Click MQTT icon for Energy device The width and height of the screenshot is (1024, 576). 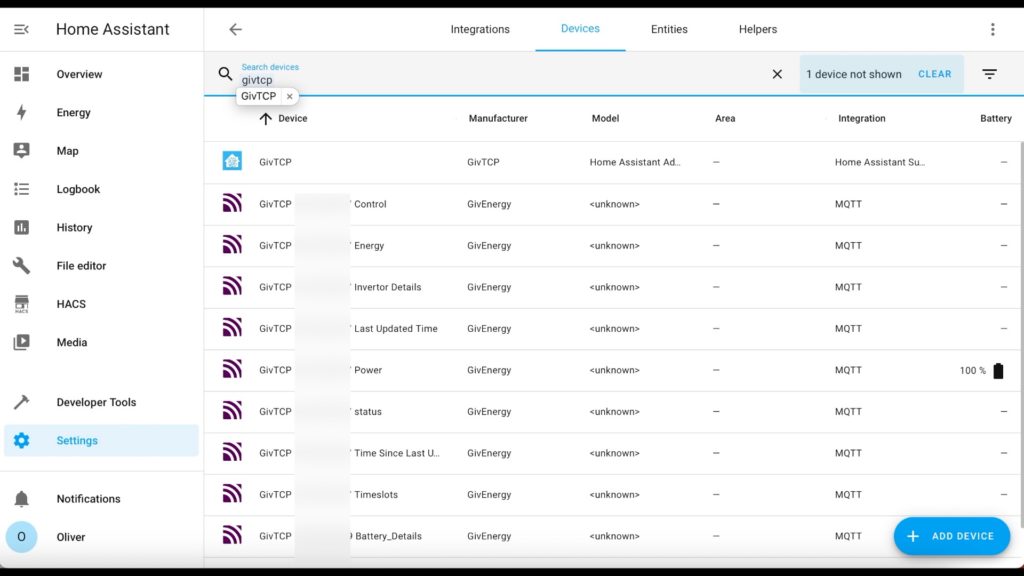click(232, 245)
